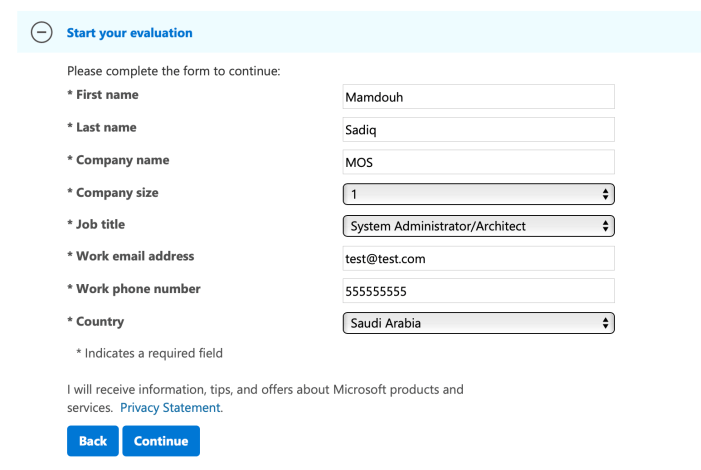The height and width of the screenshot is (470, 701).
Task: Select the Company name input containing MOS
Action: coord(478,162)
